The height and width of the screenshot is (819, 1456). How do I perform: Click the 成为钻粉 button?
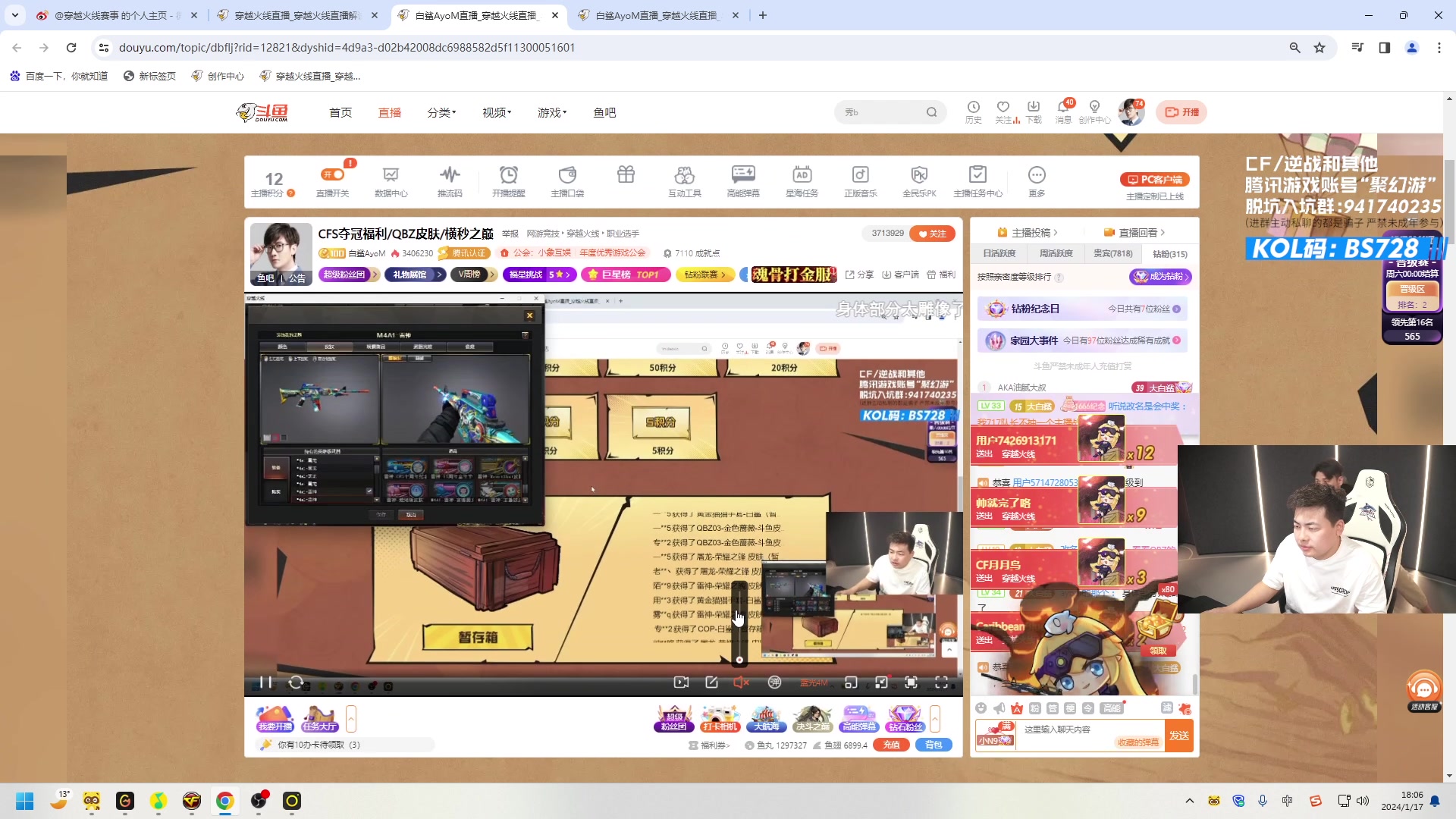tap(1160, 277)
